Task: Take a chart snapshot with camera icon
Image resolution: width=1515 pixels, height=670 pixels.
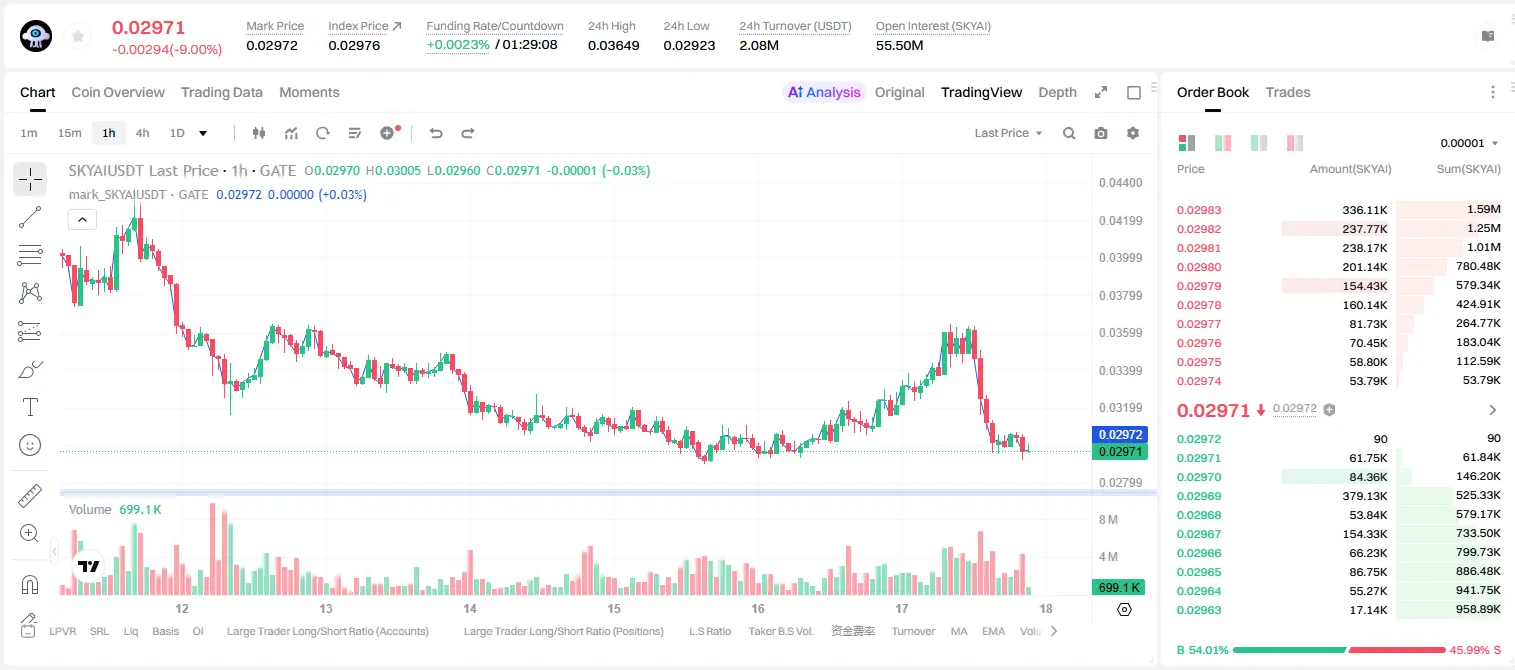Action: click(1101, 133)
